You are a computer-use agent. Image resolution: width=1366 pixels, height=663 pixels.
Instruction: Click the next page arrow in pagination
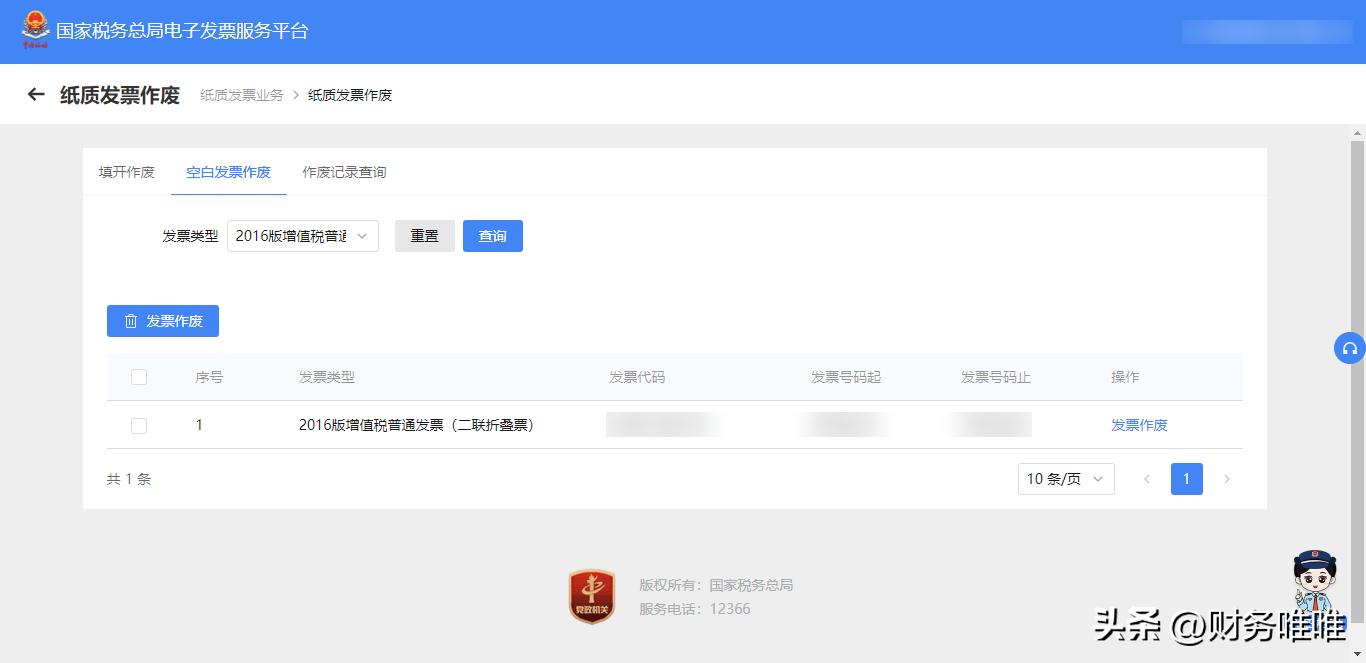1227,479
